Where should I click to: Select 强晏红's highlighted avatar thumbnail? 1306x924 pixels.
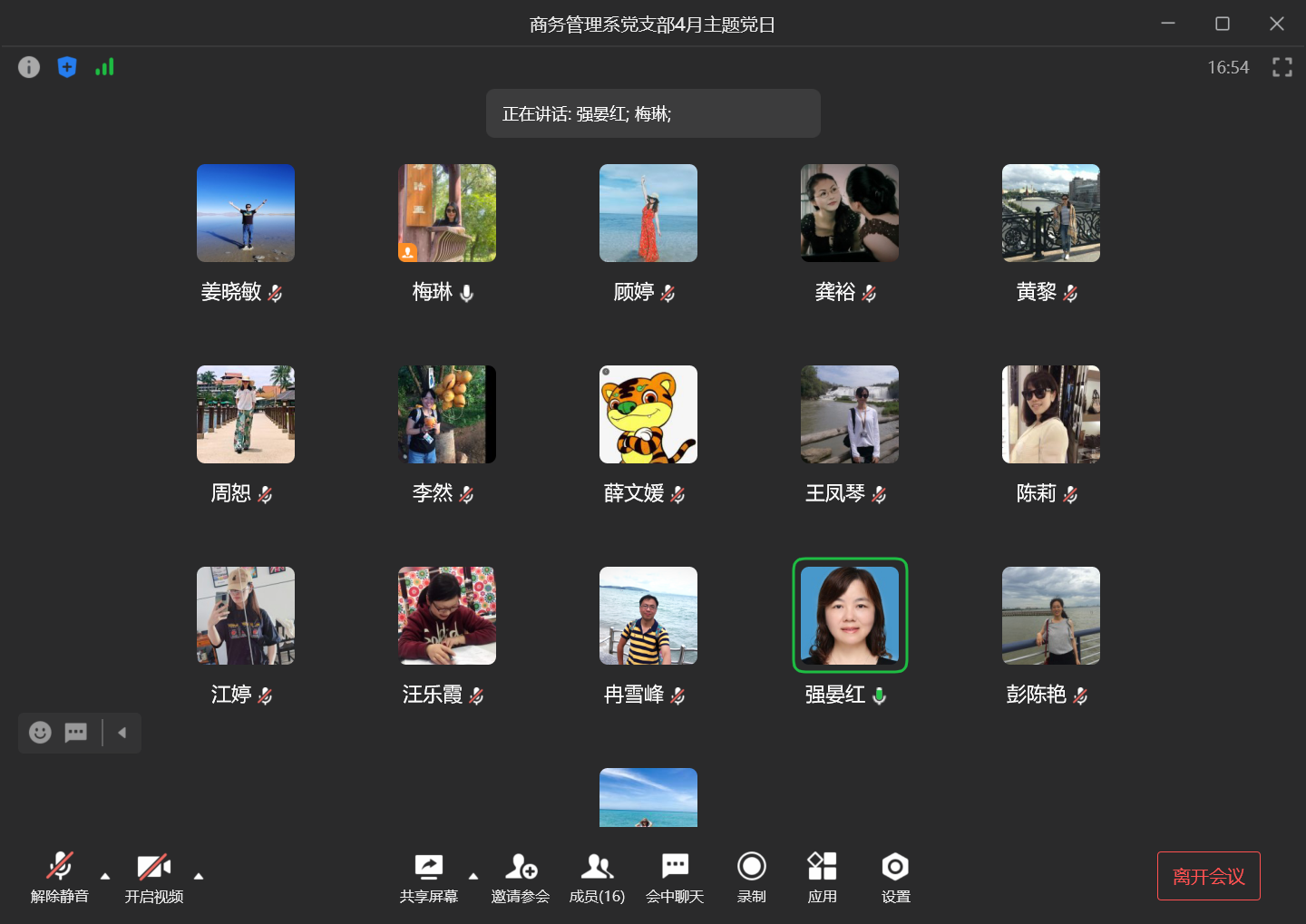pyautogui.click(x=850, y=616)
